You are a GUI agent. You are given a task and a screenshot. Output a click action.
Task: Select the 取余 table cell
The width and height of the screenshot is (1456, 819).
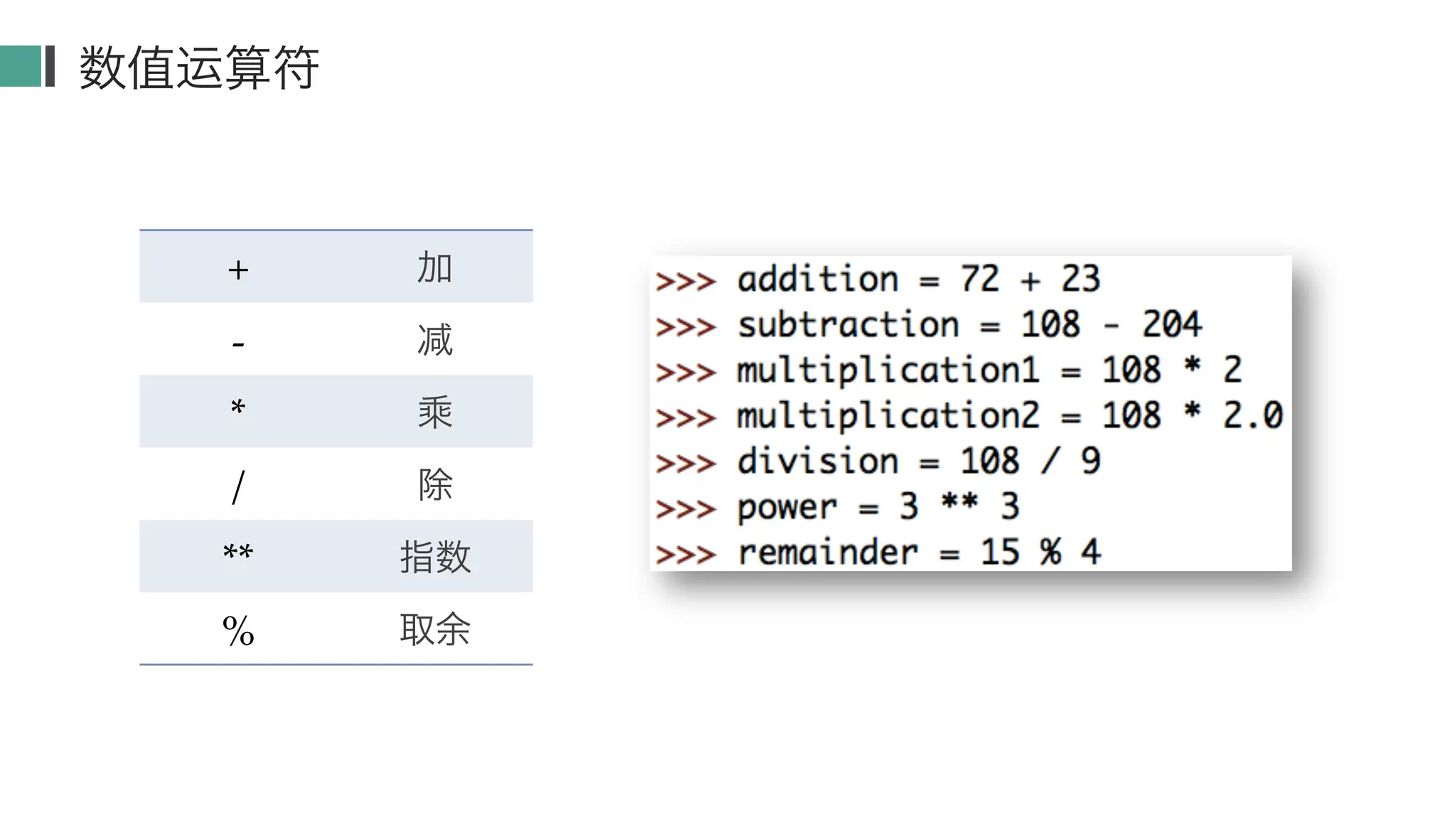coord(434,630)
